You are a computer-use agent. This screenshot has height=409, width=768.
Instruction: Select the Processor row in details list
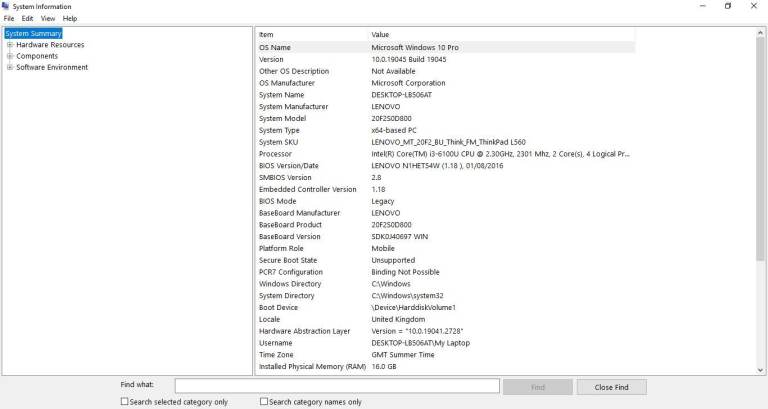pyautogui.click(x=445, y=154)
